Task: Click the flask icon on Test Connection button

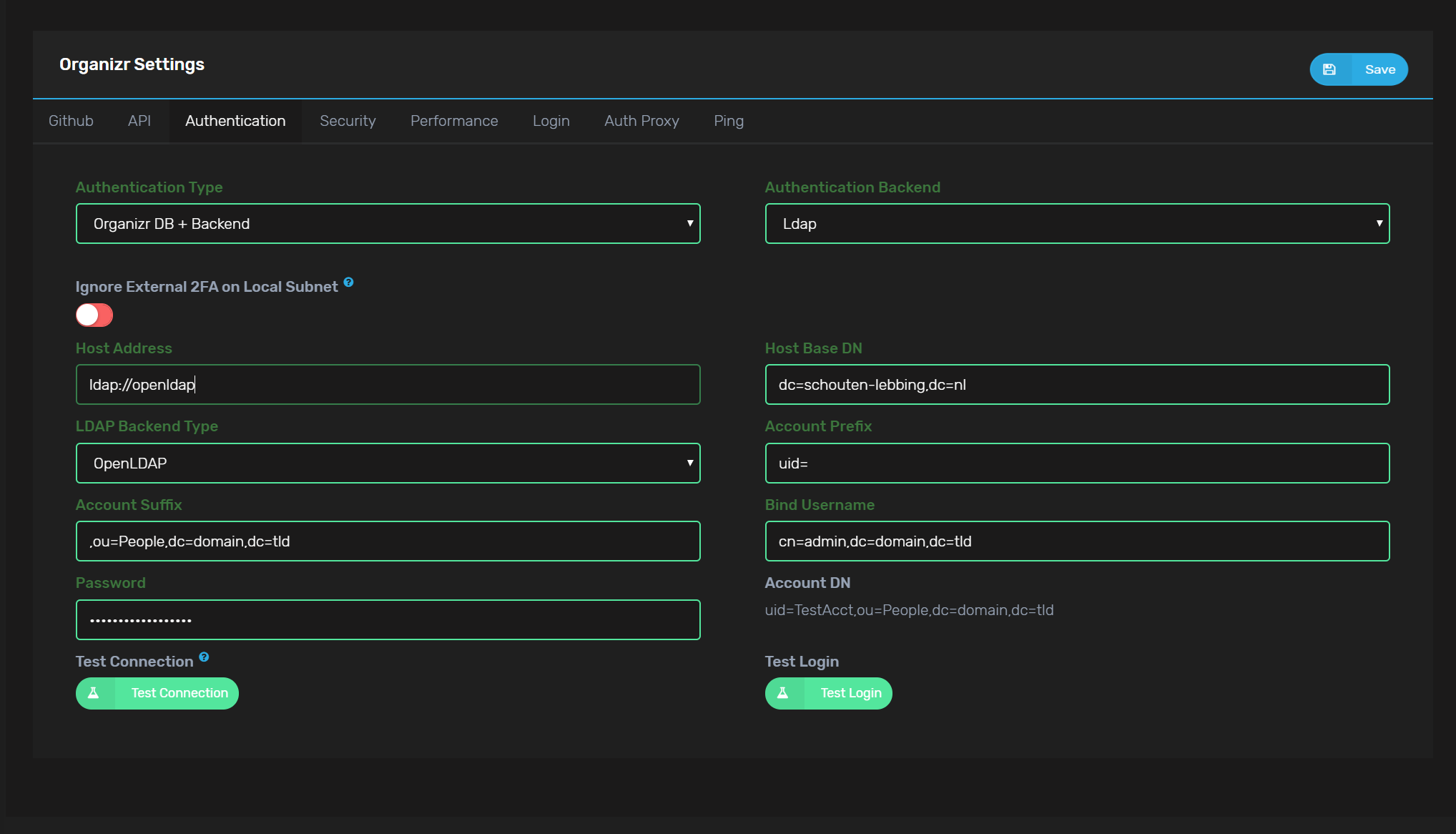Action: coord(95,692)
